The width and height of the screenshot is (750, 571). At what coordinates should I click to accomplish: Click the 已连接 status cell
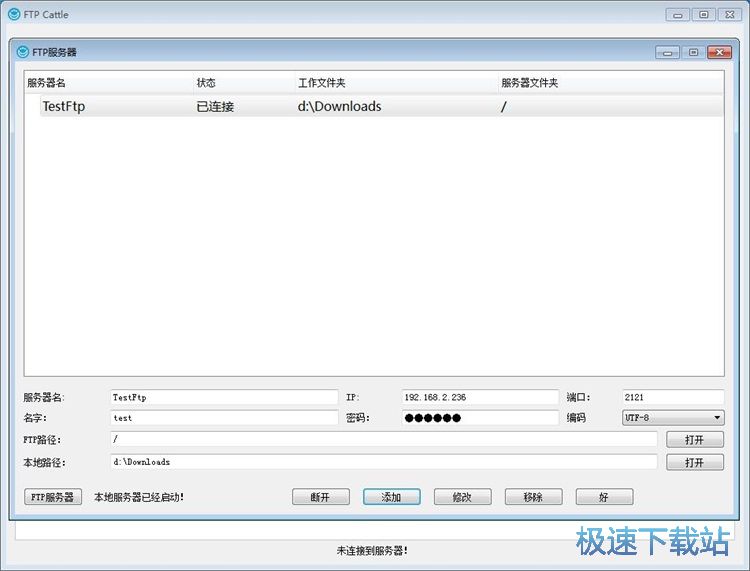click(x=215, y=106)
